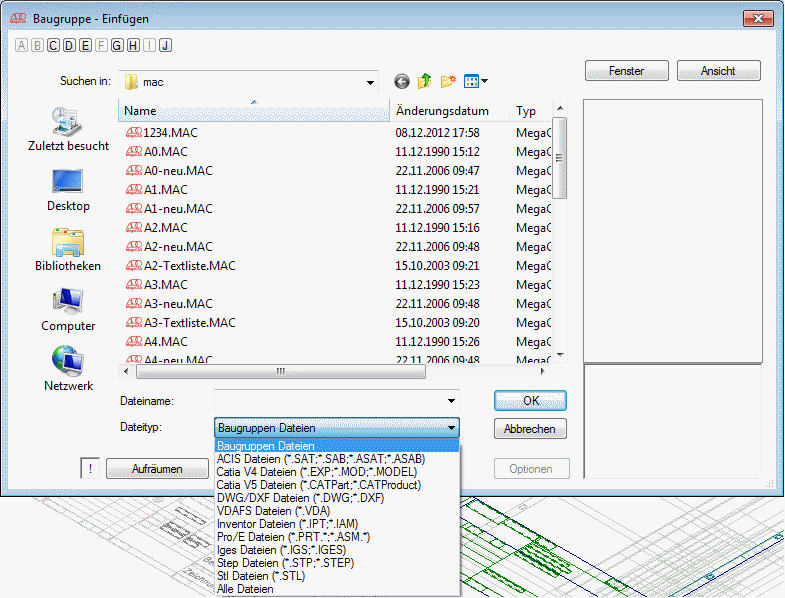Click the horizontal scrollbar thumb of file list
This screenshot has width=785, height=598.
(x=281, y=372)
